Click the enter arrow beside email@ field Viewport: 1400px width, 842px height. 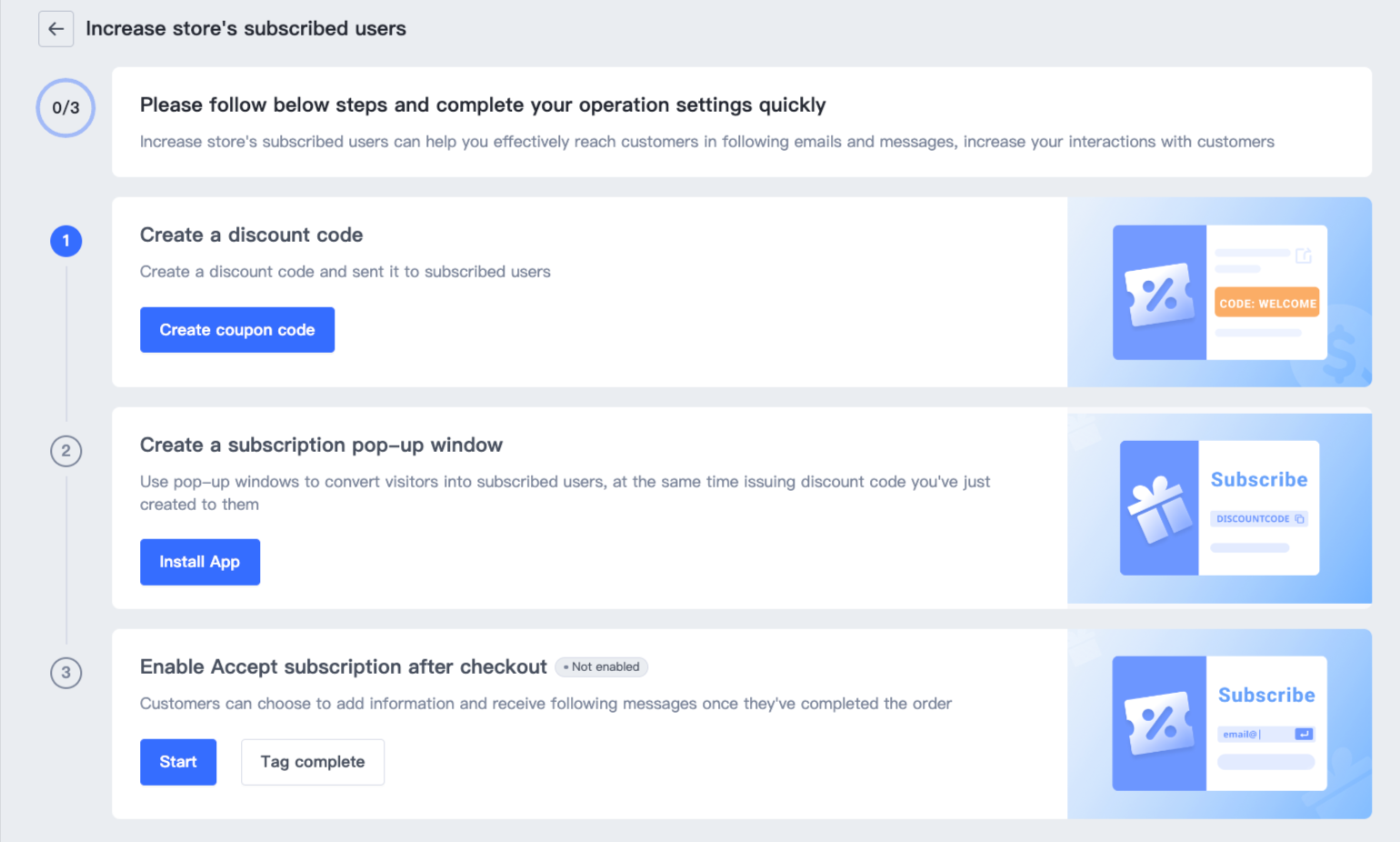pyautogui.click(x=1304, y=734)
